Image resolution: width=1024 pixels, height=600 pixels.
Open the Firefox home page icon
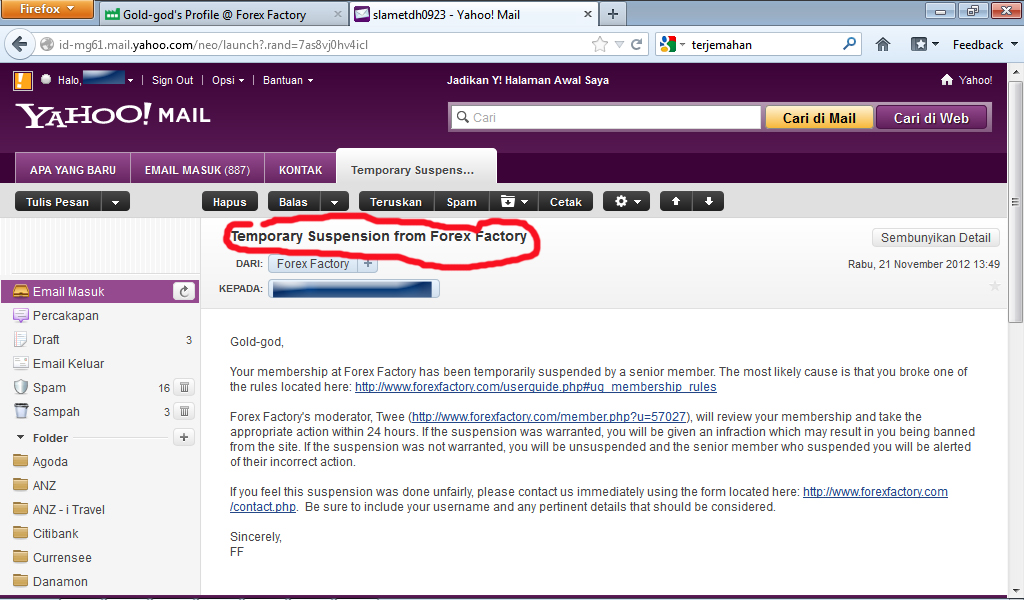click(x=883, y=44)
